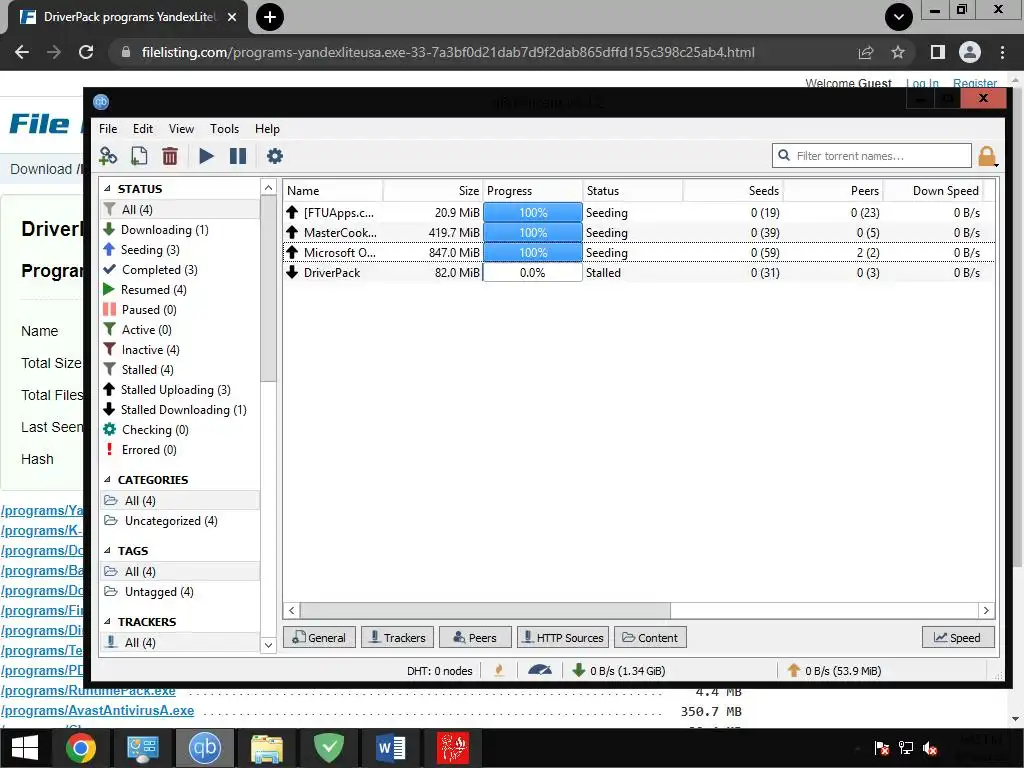This screenshot has width=1024, height=768.
Task: Switch to the Trackers tab
Action: point(397,637)
